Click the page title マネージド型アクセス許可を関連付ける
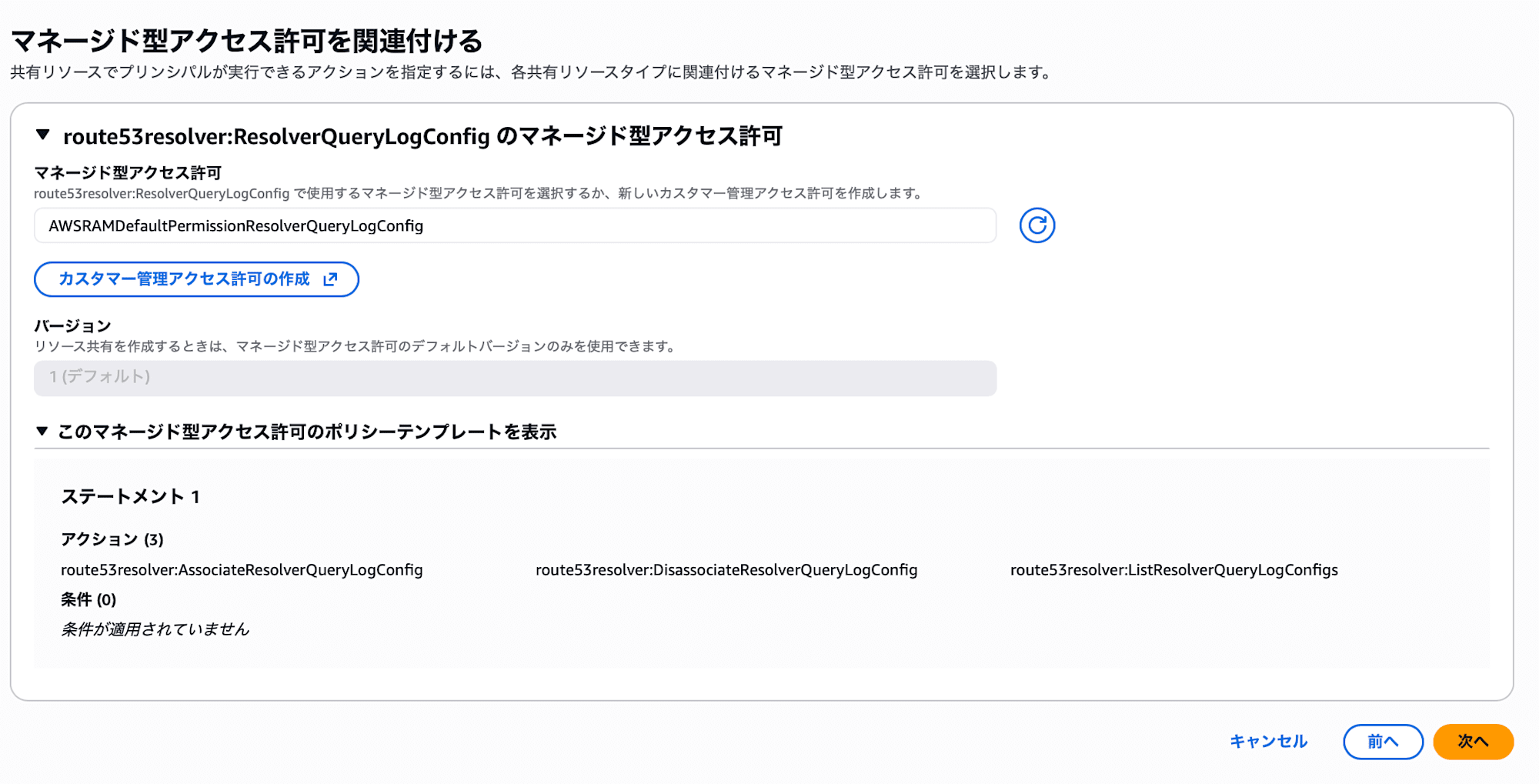This screenshot has height=784, width=1539. (x=247, y=40)
